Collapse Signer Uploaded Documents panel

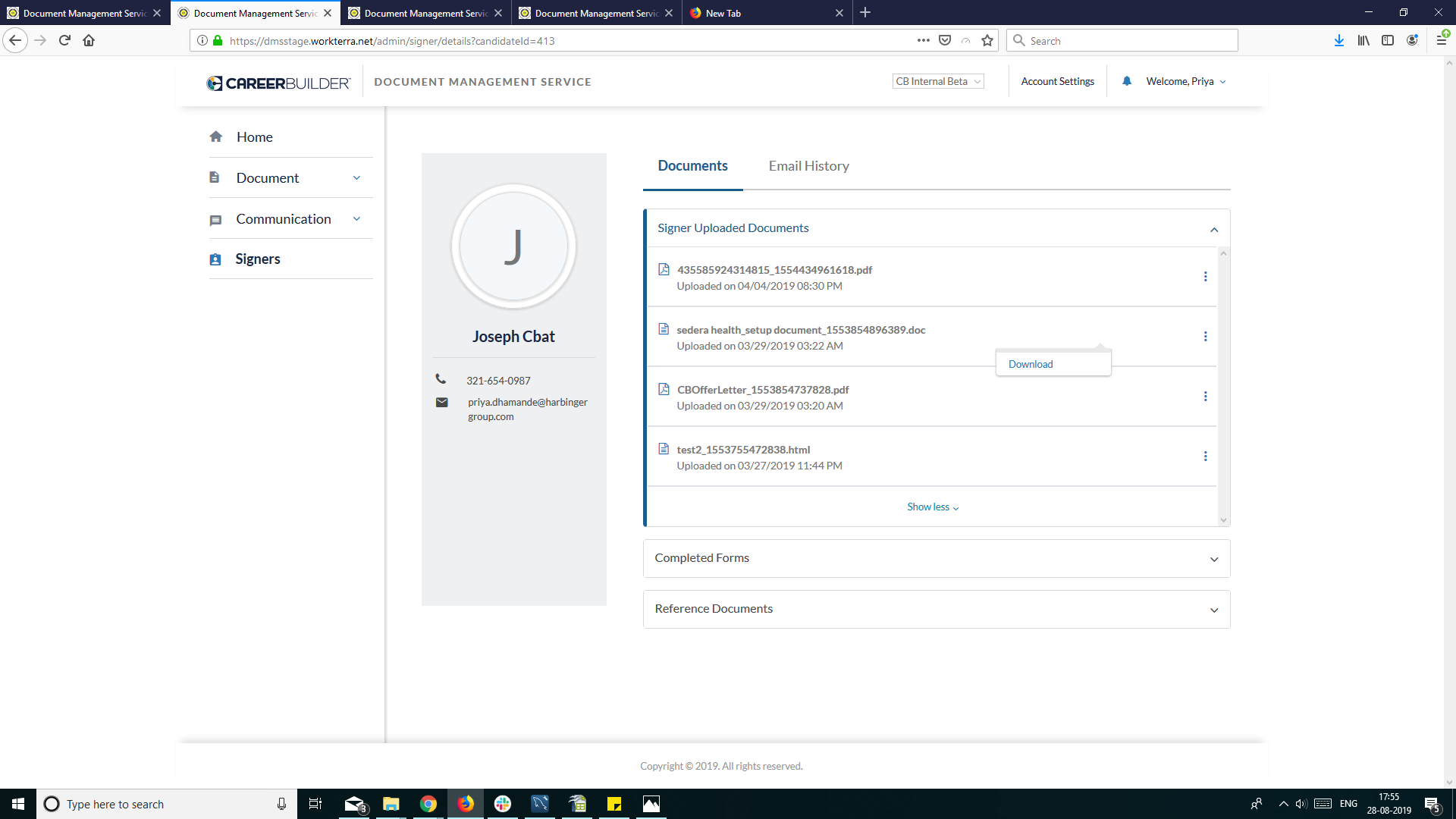pos(1213,229)
